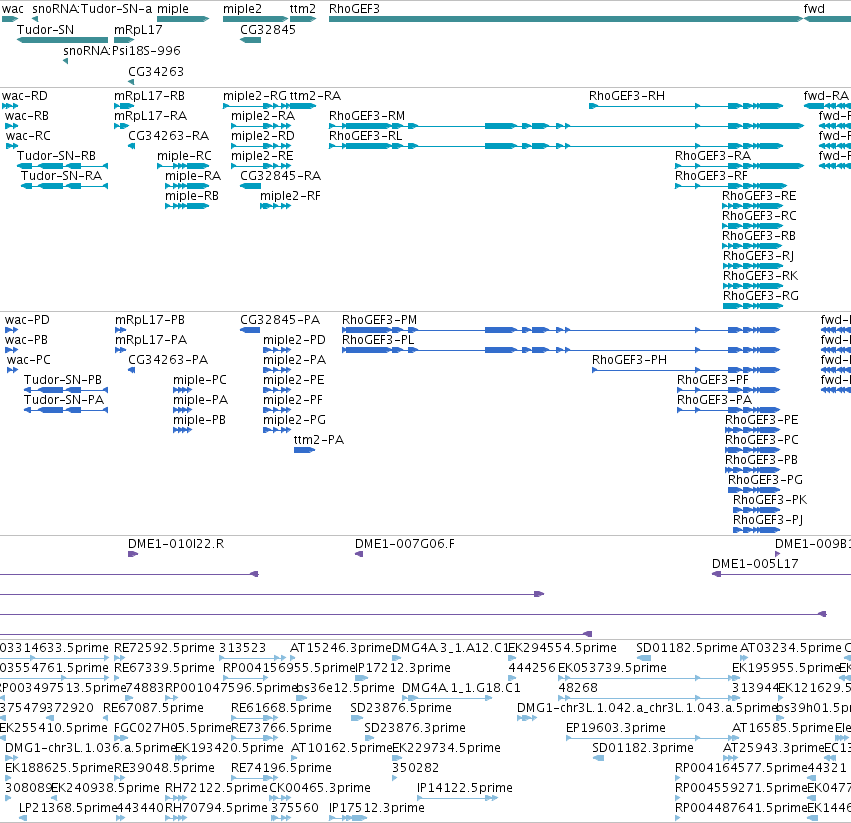Open the DME1-010I22.R BAC end label
Screen dimensions: 851x823
[x=176, y=543]
